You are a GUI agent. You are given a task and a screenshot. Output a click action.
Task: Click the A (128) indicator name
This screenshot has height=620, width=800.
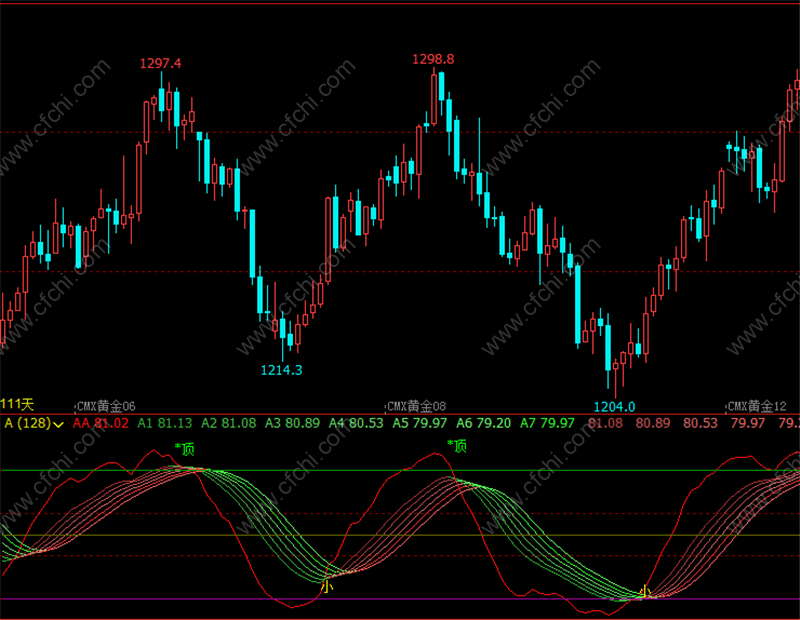pos(28,423)
